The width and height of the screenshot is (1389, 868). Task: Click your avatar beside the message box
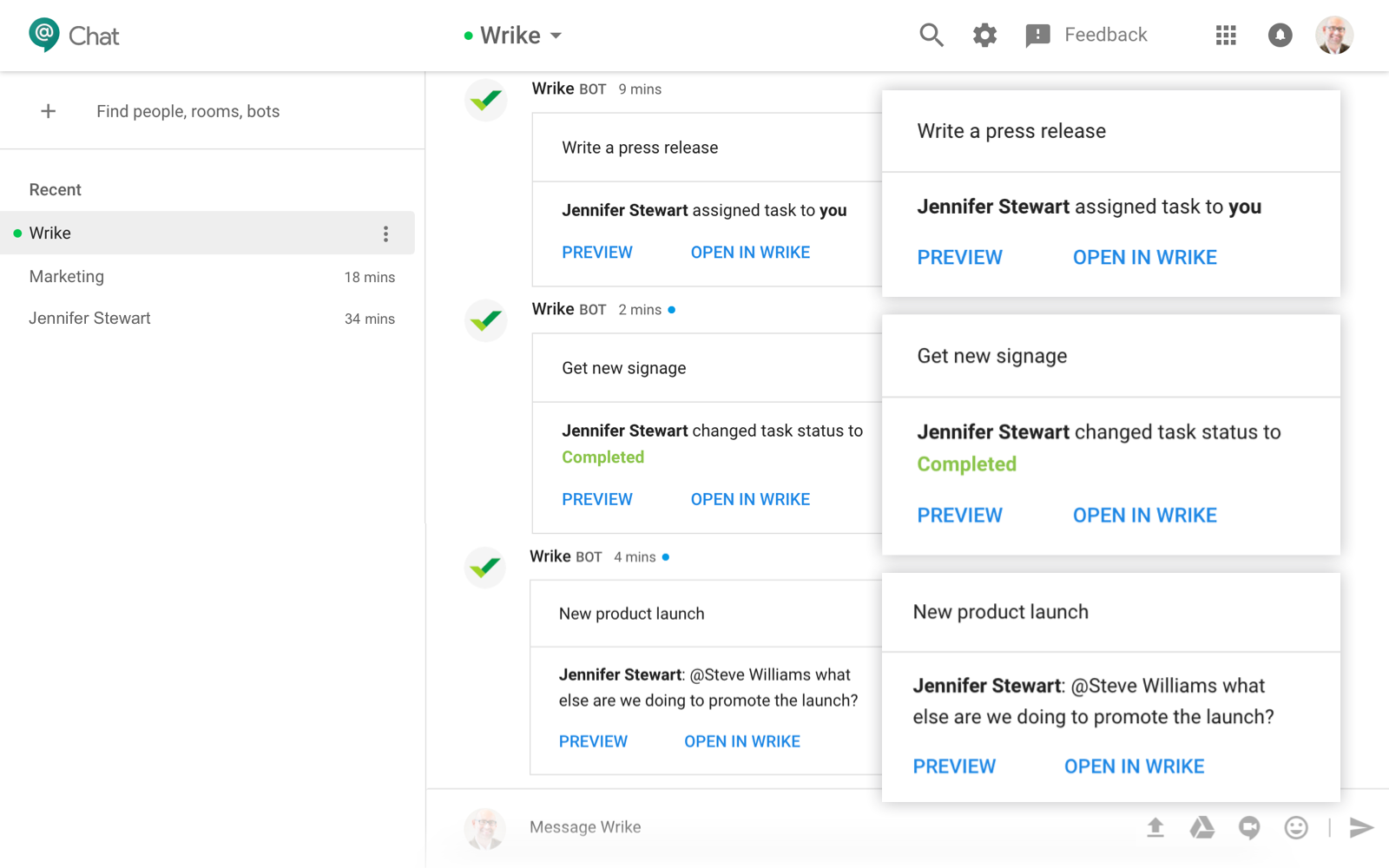(x=485, y=828)
